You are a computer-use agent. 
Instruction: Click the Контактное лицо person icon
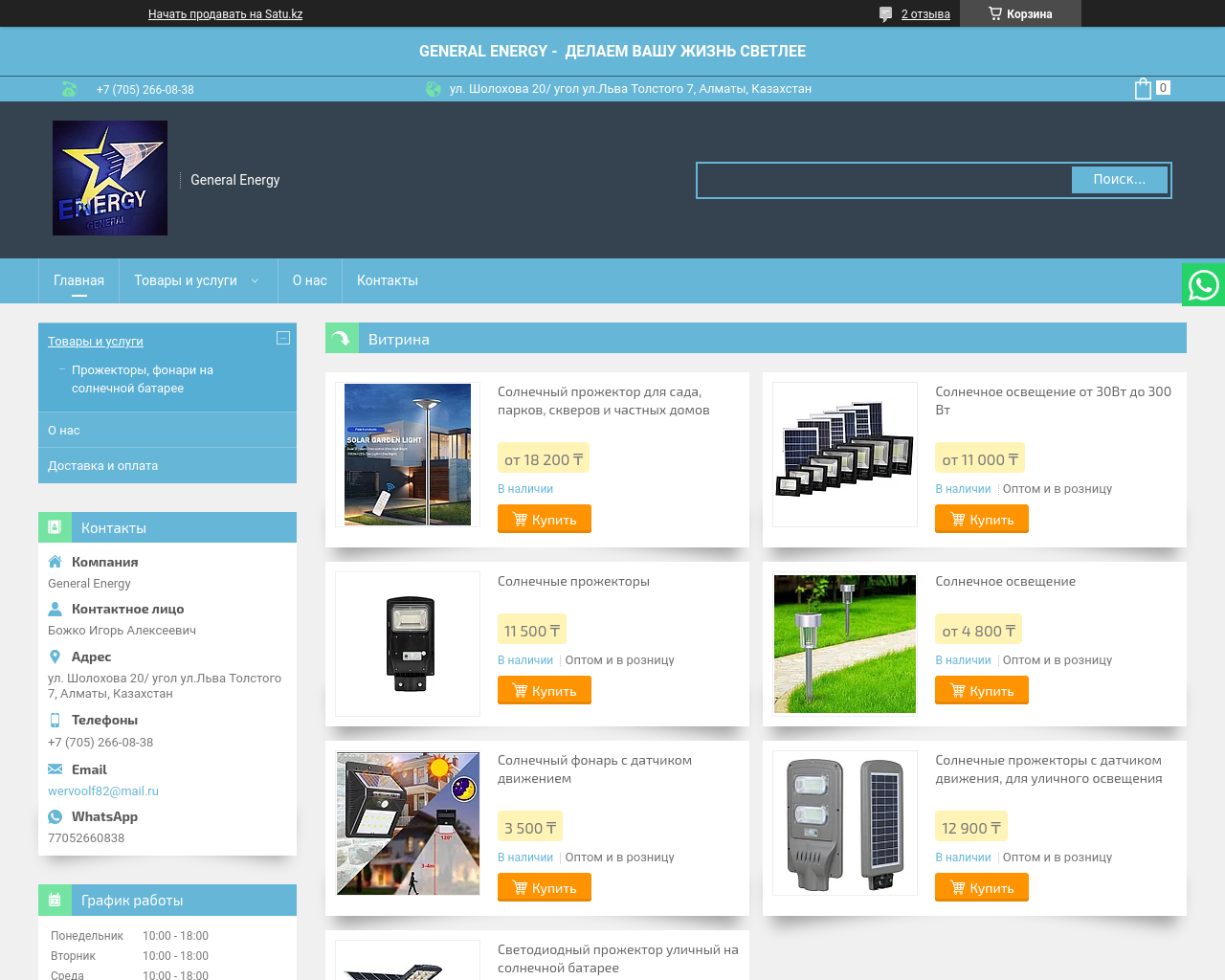pos(56,609)
